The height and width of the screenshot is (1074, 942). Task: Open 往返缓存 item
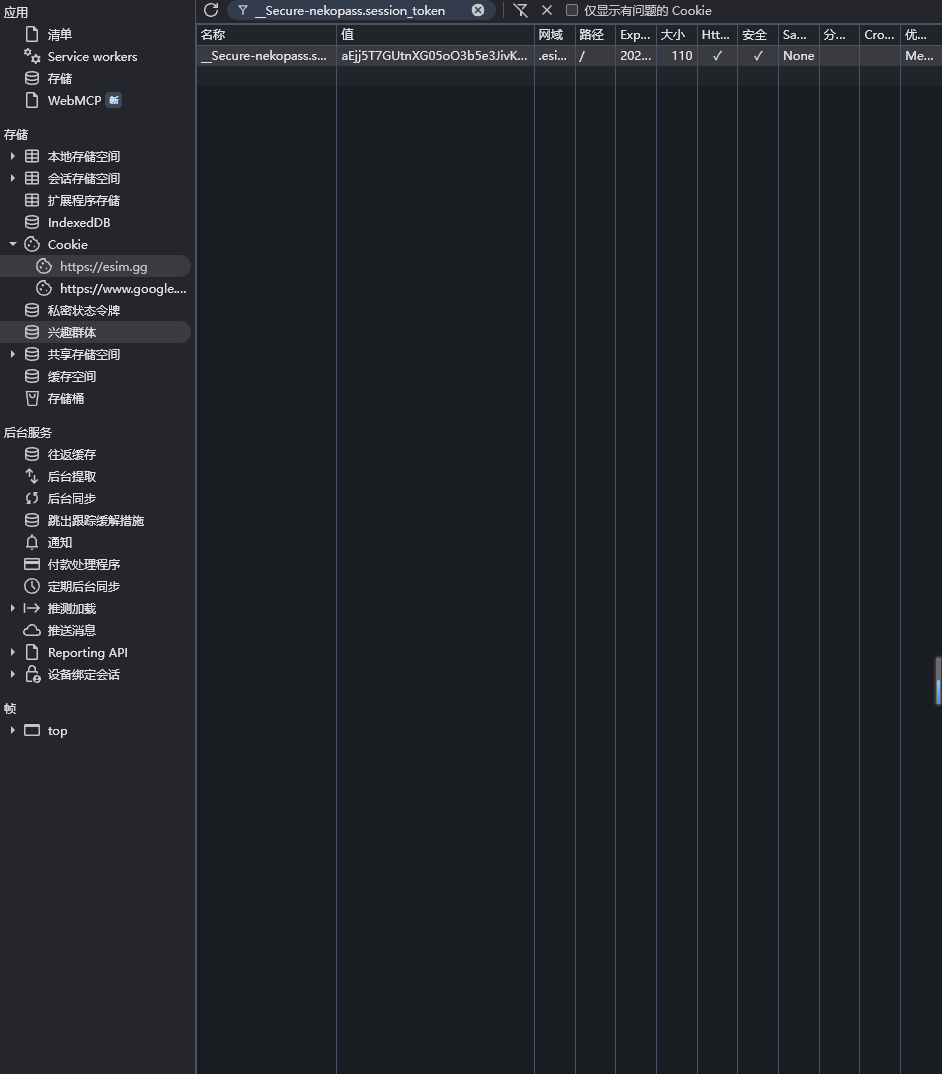coord(72,454)
